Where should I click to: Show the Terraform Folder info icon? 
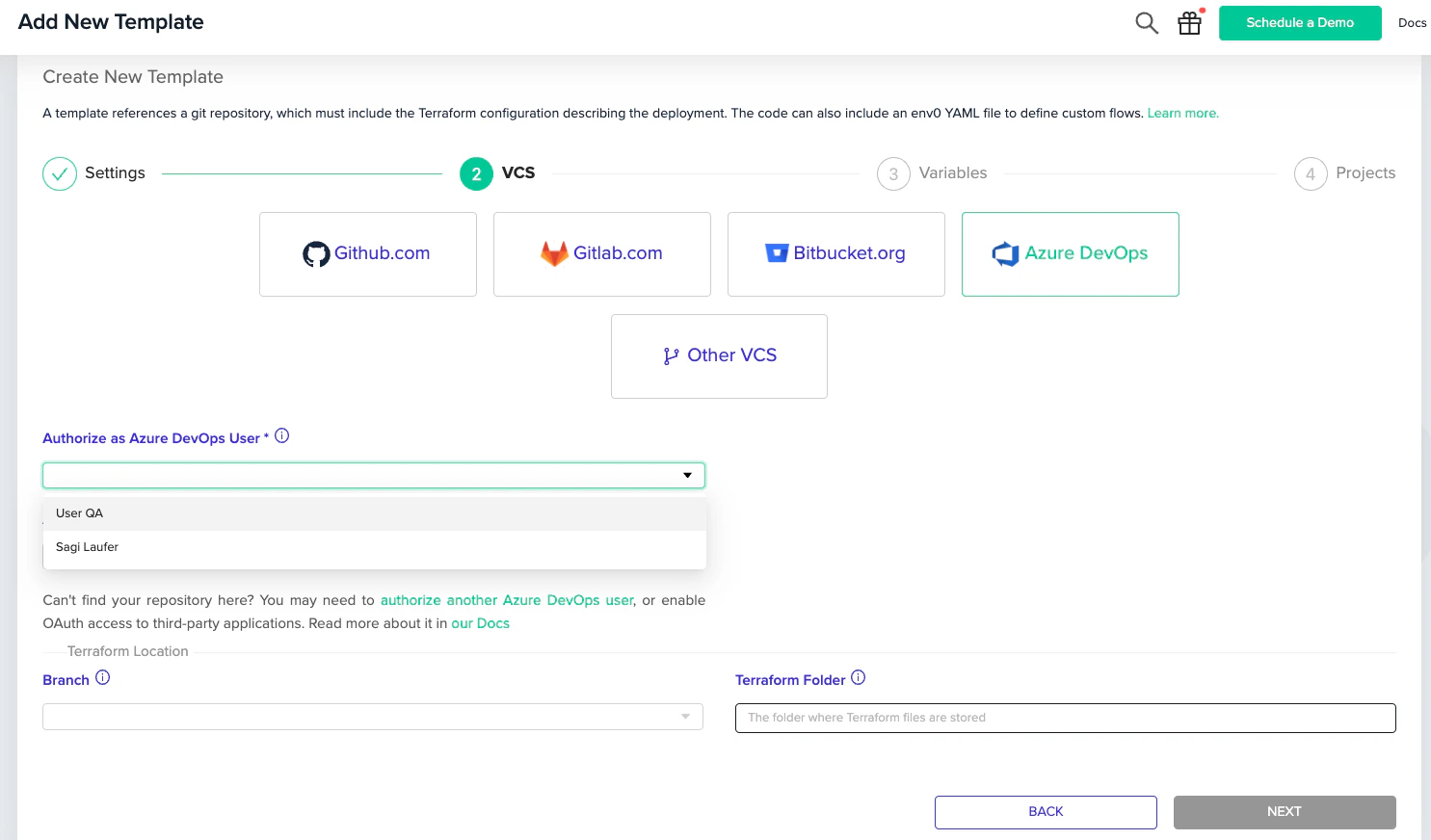point(859,677)
